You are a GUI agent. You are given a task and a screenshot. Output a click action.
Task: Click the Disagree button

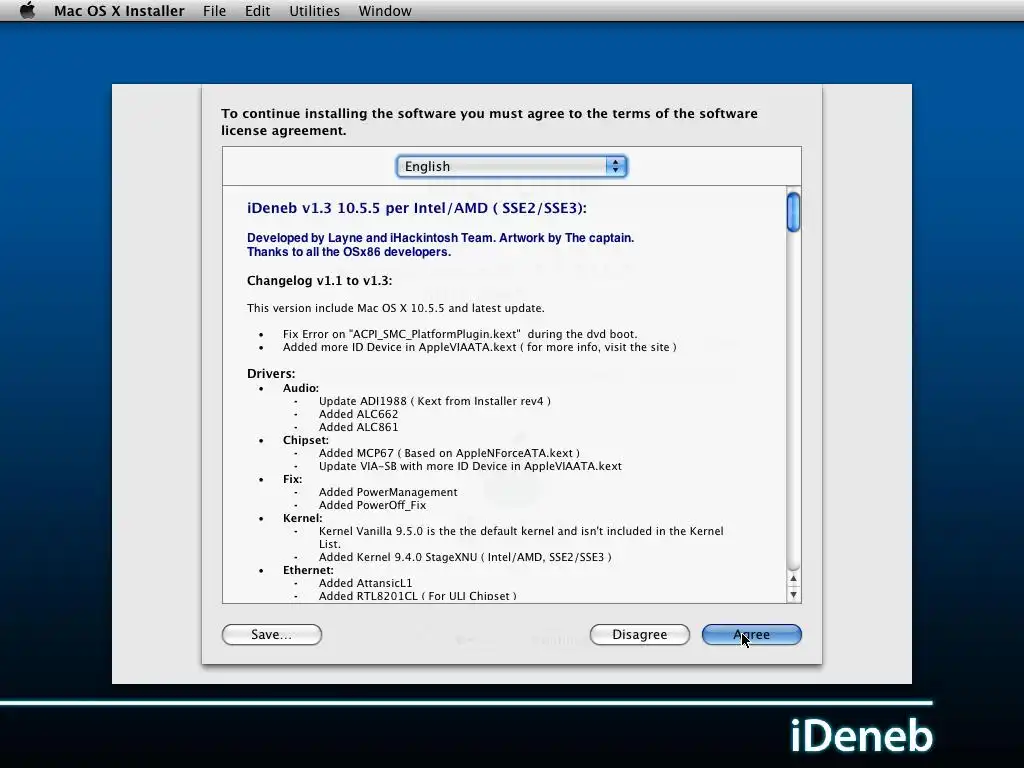(x=639, y=634)
